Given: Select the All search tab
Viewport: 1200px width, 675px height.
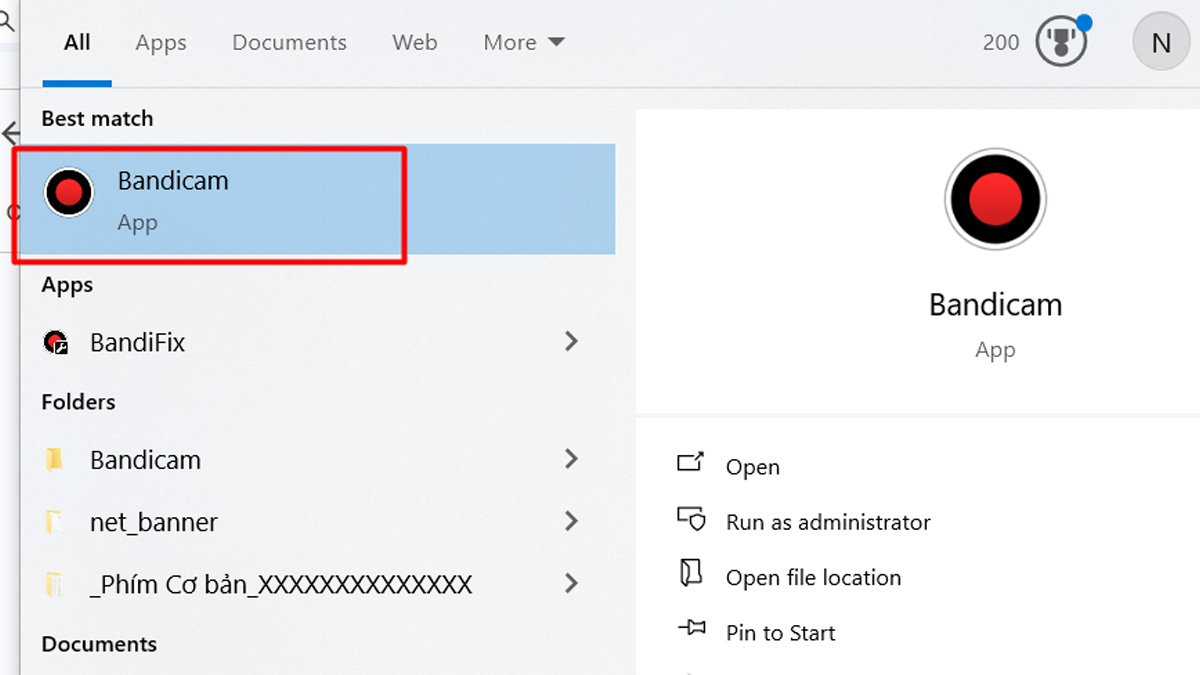Looking at the screenshot, I should [x=77, y=42].
